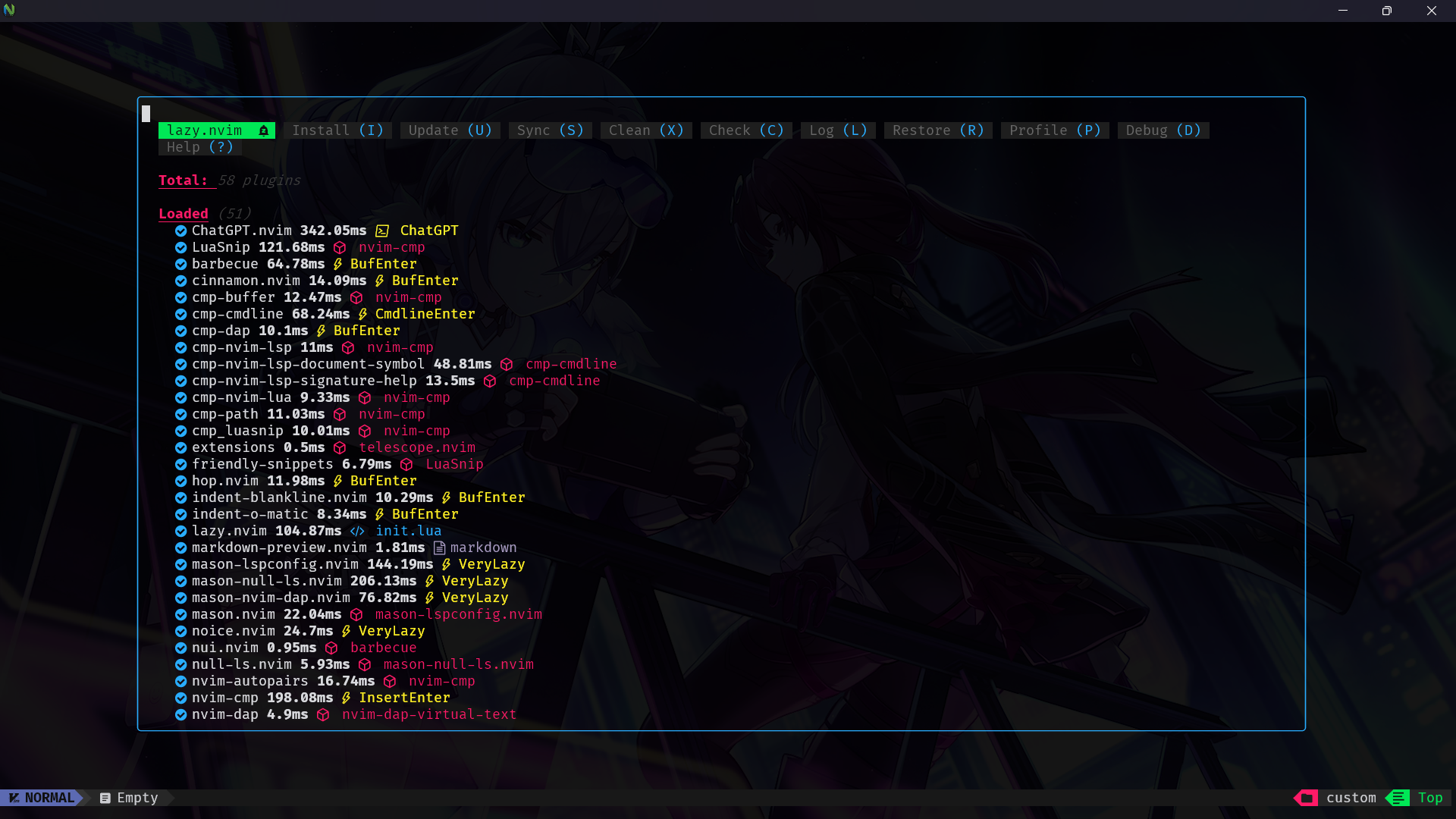Click the check mark beside noice.nvim
Image resolution: width=1456 pixels, height=819 pixels.
pos(180,631)
